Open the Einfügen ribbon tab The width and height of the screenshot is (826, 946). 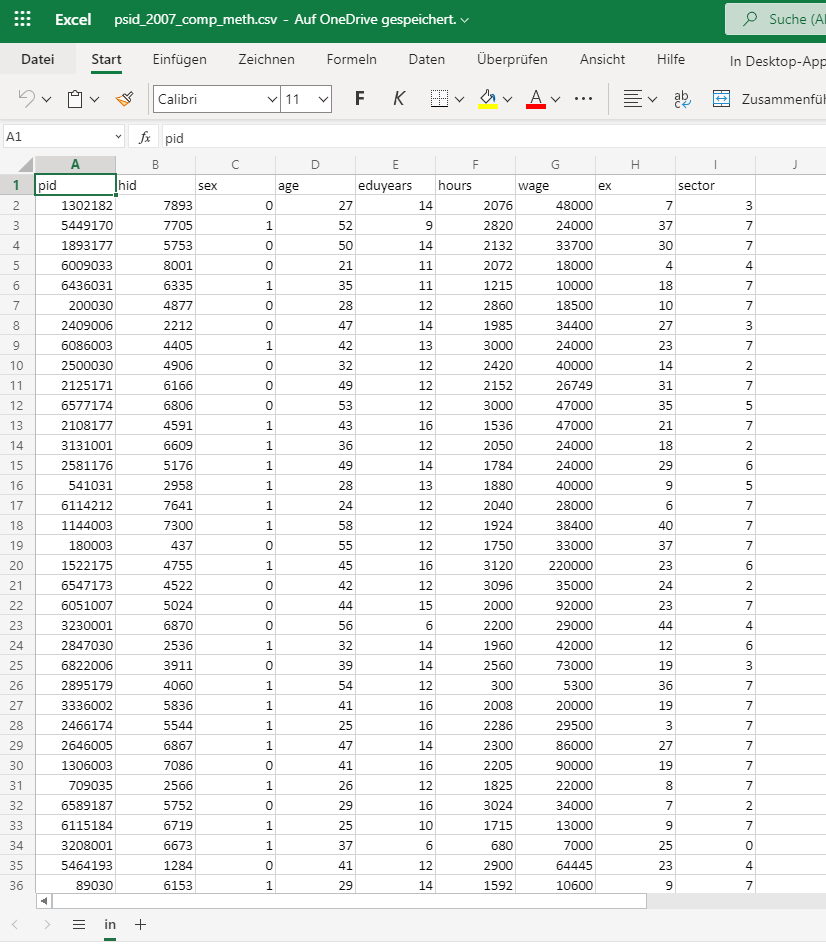point(180,60)
